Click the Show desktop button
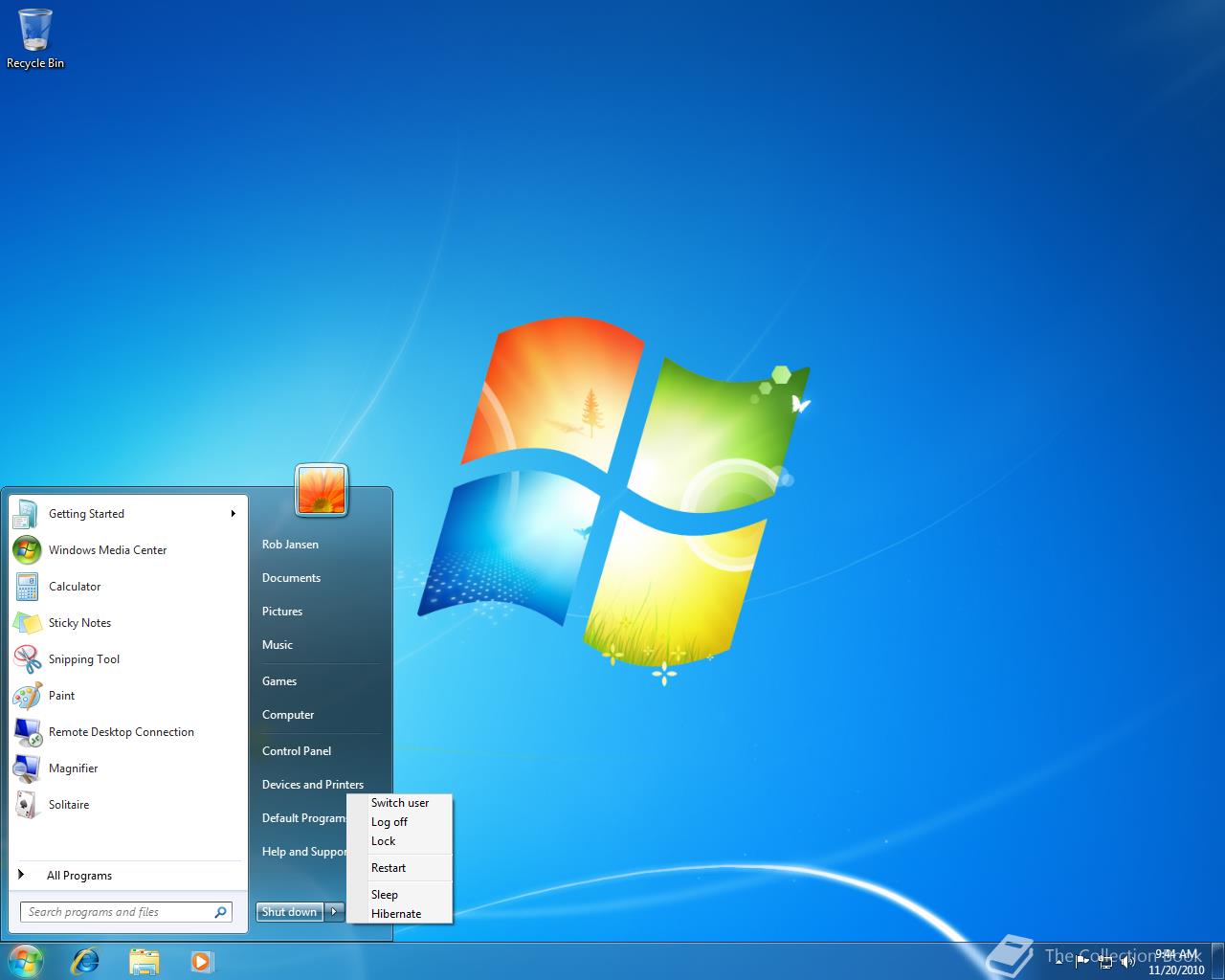This screenshot has height=980, width=1225. [1217, 961]
